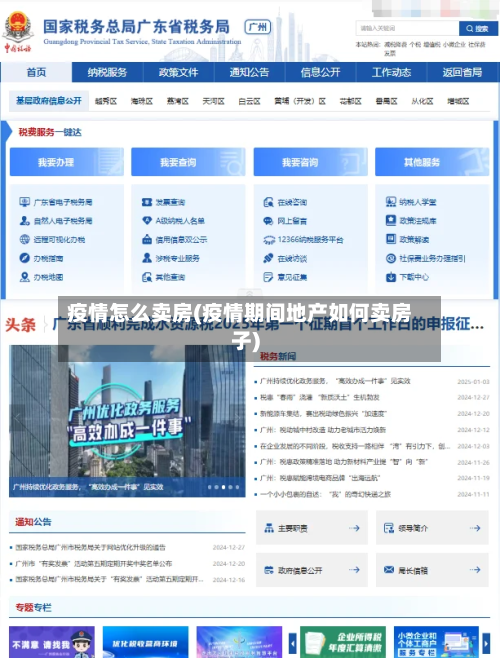Open the 首页 navigation tab
The width and height of the screenshot is (500, 658).
(37, 72)
